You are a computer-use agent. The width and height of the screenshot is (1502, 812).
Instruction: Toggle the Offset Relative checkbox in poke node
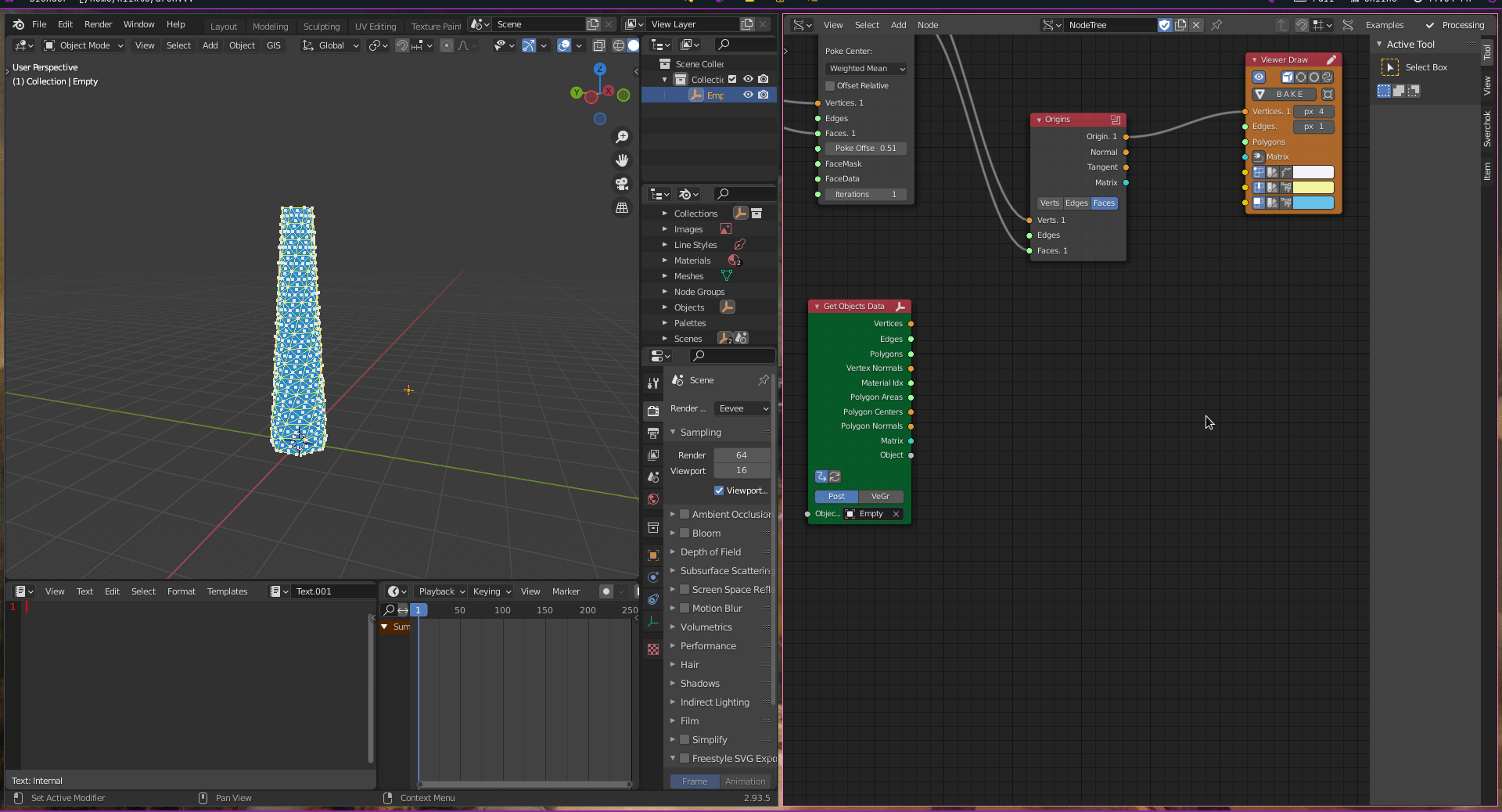(x=830, y=85)
